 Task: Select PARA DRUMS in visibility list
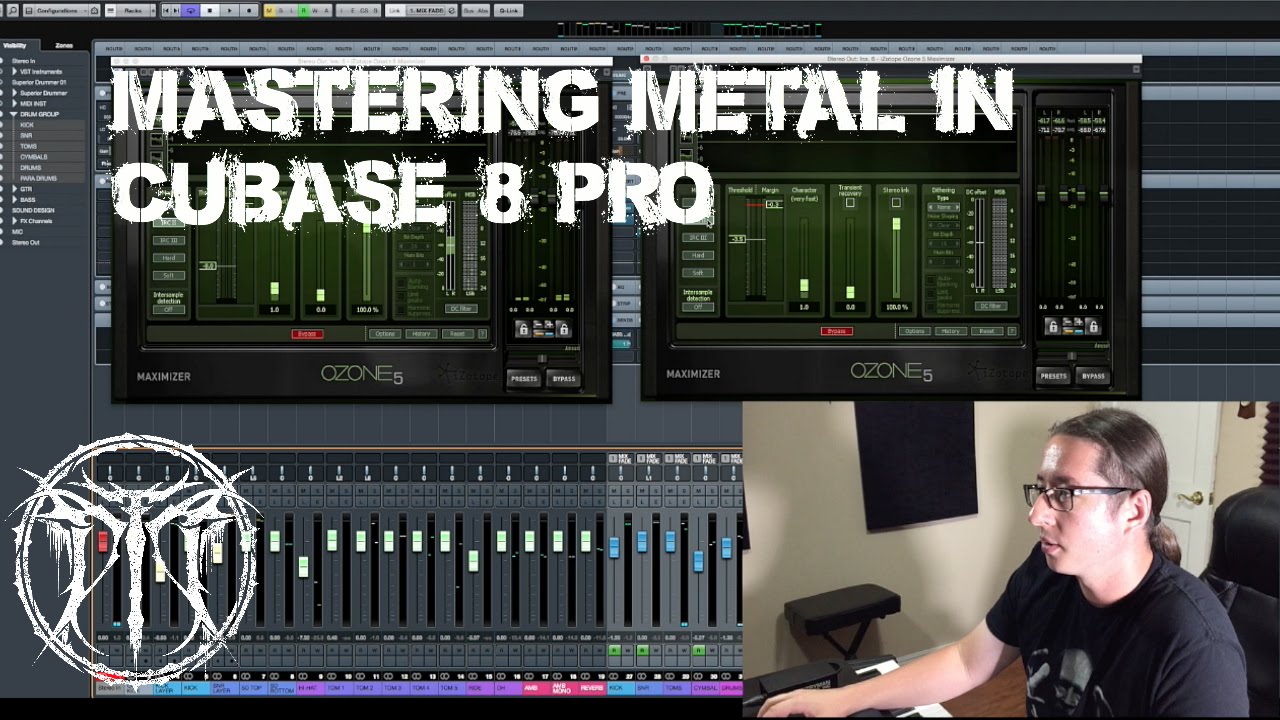click(x=38, y=178)
